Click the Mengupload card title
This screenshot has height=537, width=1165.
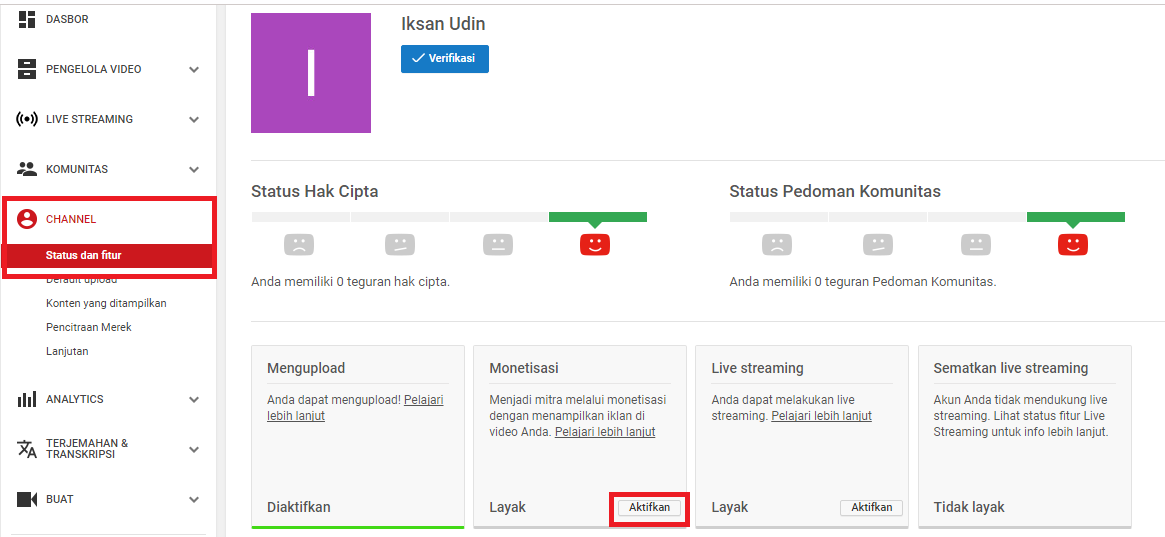tap(306, 368)
